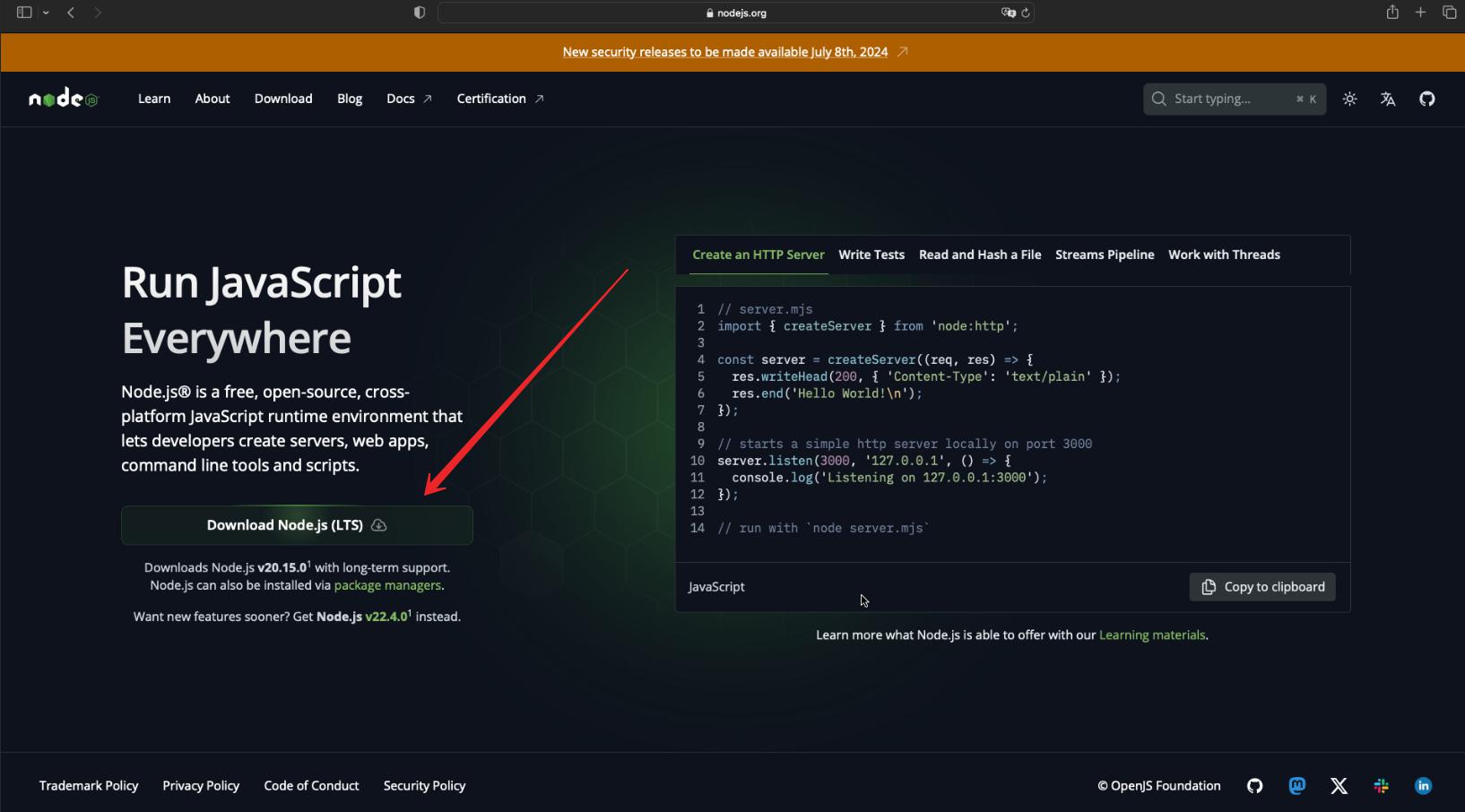The height and width of the screenshot is (812, 1465).
Task: Follow the Learning materials link
Action: (x=1152, y=635)
